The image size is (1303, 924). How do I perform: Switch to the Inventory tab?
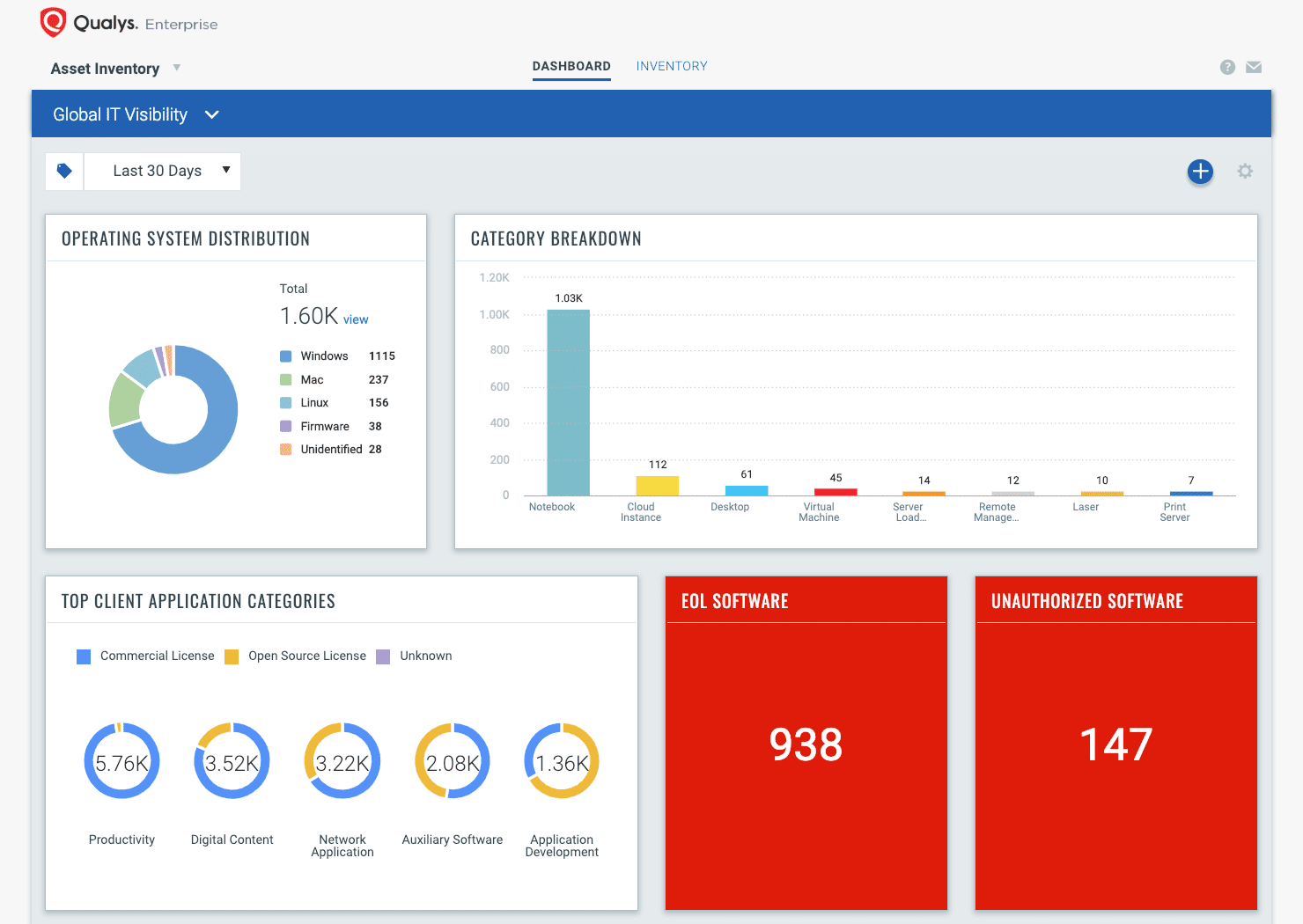click(x=672, y=65)
